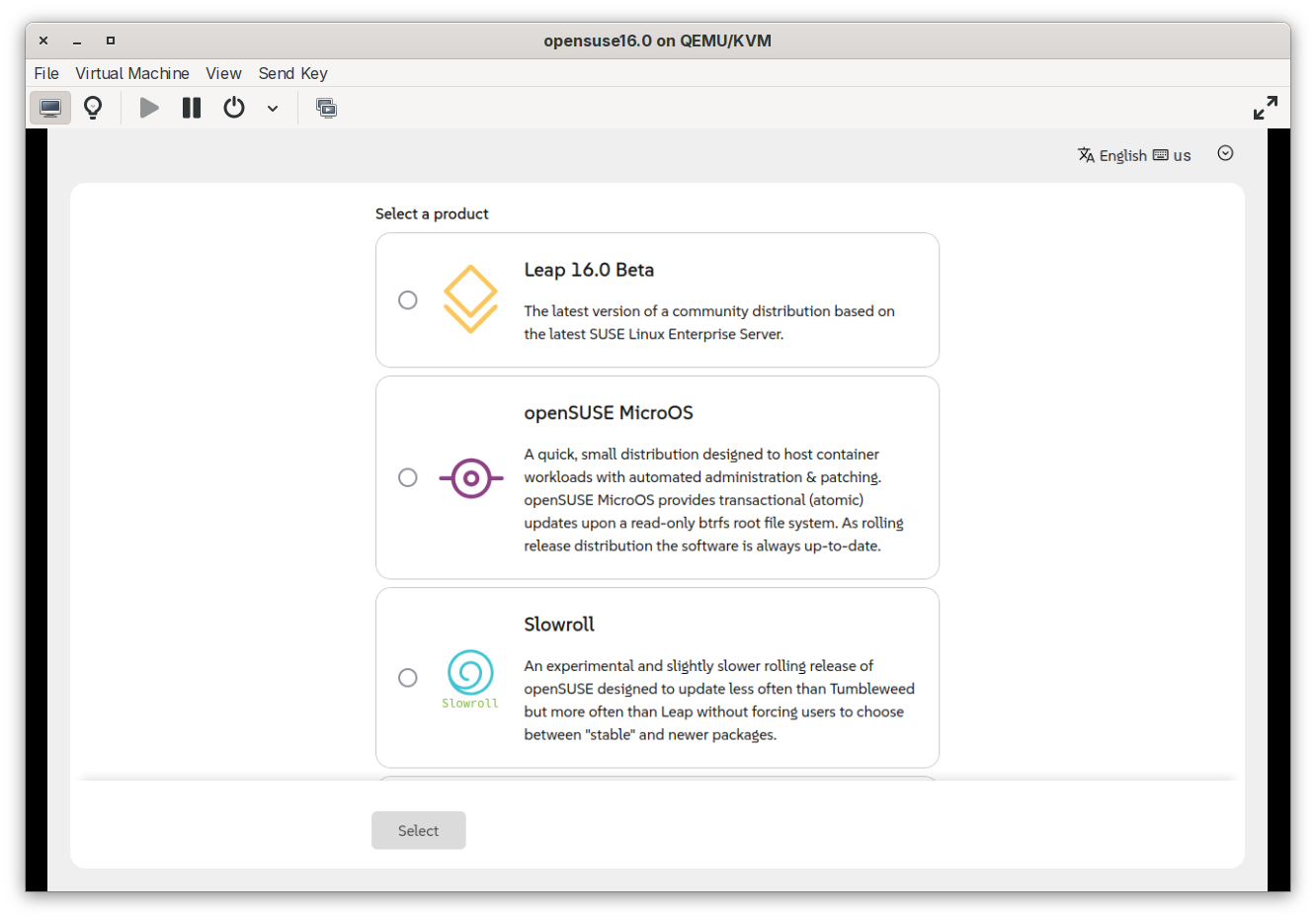Viewport: 1316px width, 920px height.
Task: Change installer language from English
Action: [1112, 155]
